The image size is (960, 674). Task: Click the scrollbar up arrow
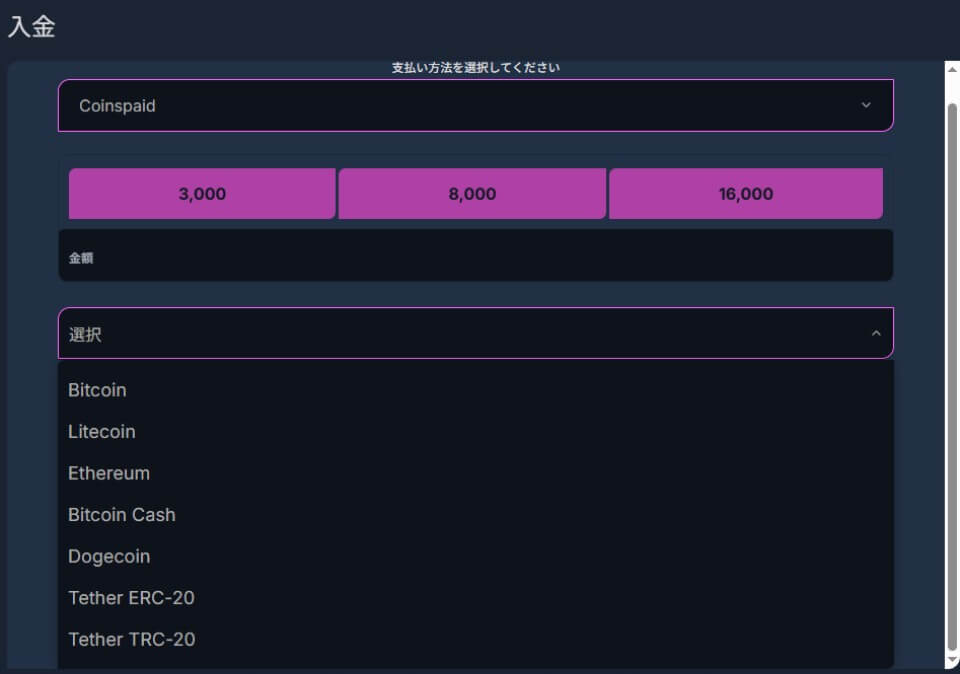[952, 69]
